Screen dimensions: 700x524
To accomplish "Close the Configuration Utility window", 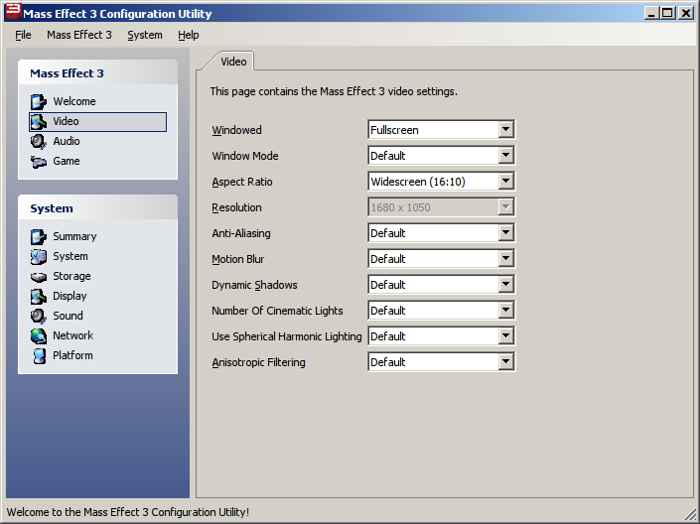I will pos(685,13).
